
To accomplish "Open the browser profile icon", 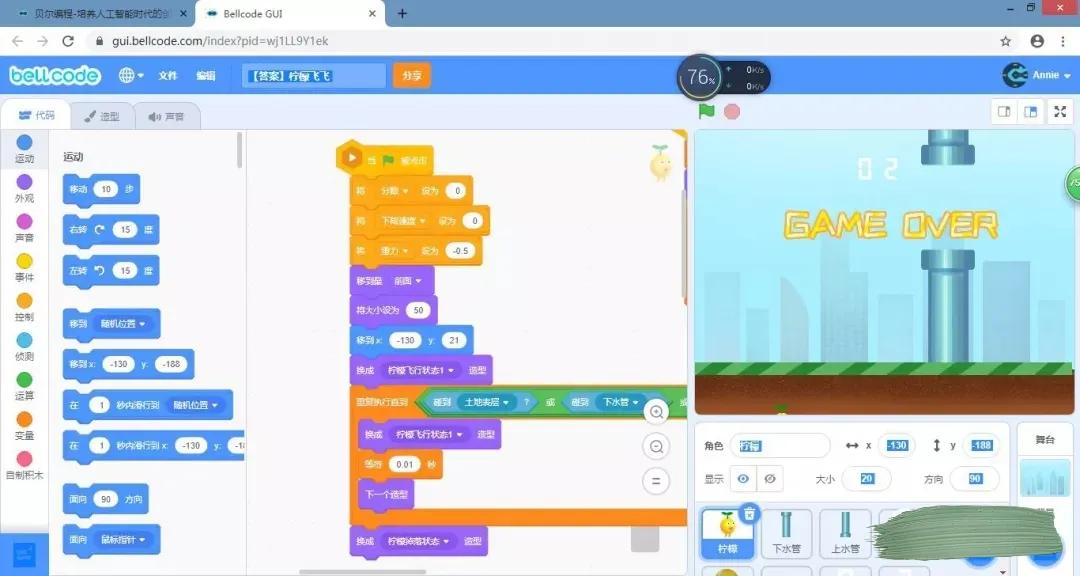I will (x=1037, y=41).
